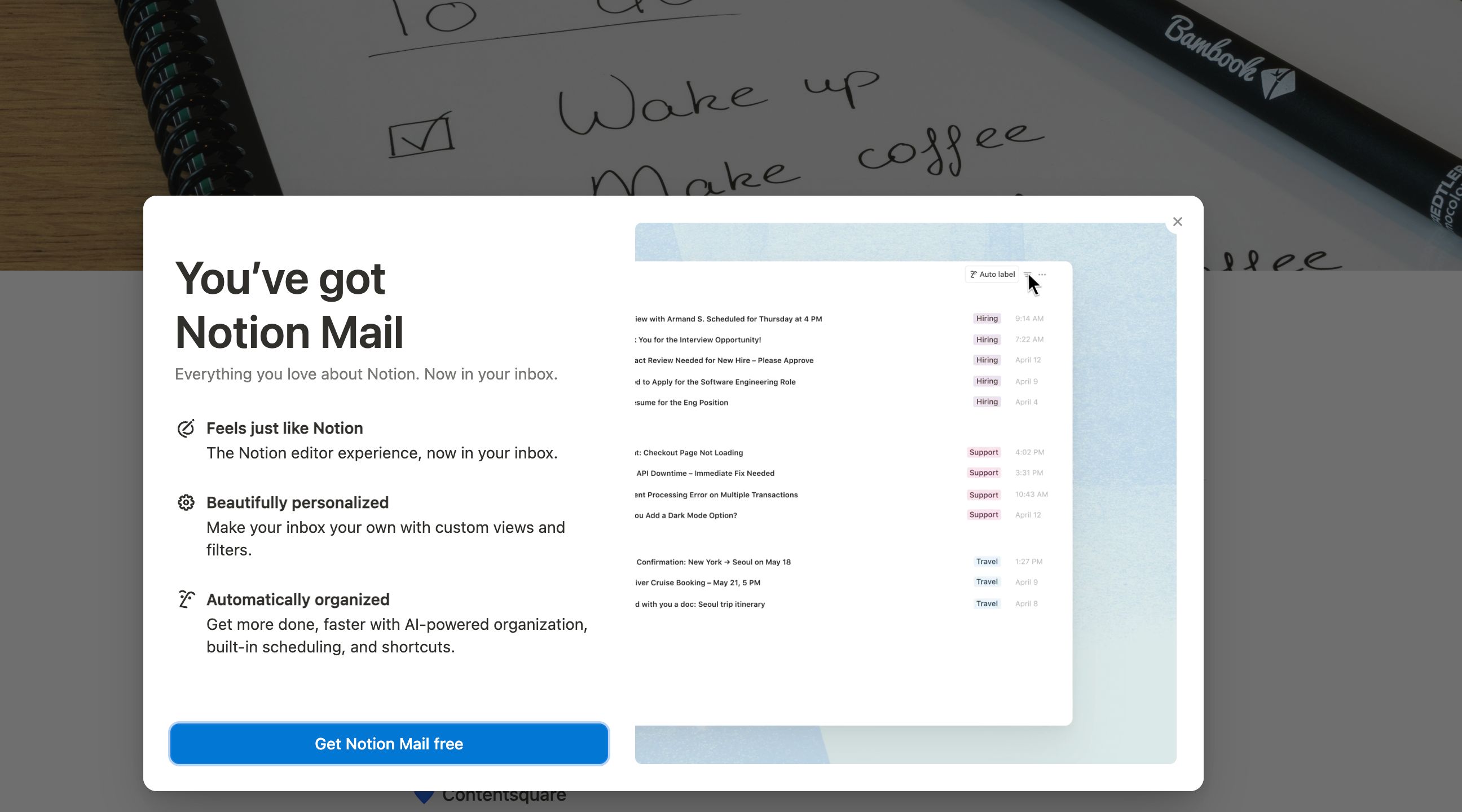
Task: Click Hiring label on 9:14 AM email
Action: pyautogui.click(x=987, y=319)
